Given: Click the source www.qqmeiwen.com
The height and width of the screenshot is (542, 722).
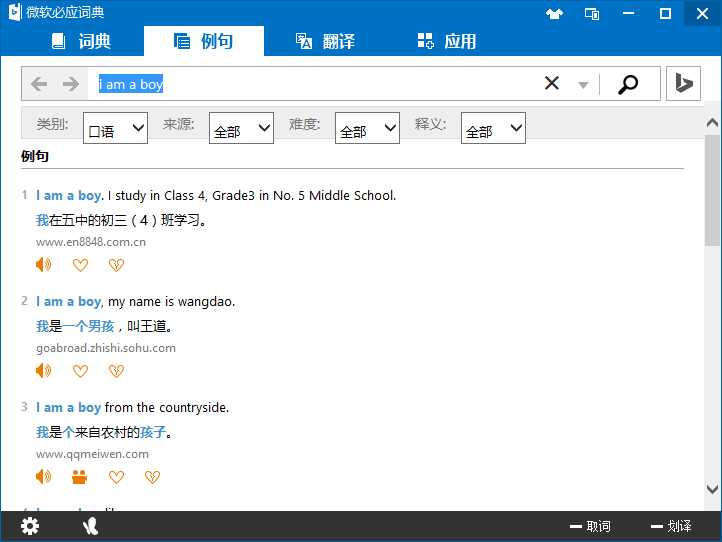Looking at the screenshot, I should (x=92, y=454).
